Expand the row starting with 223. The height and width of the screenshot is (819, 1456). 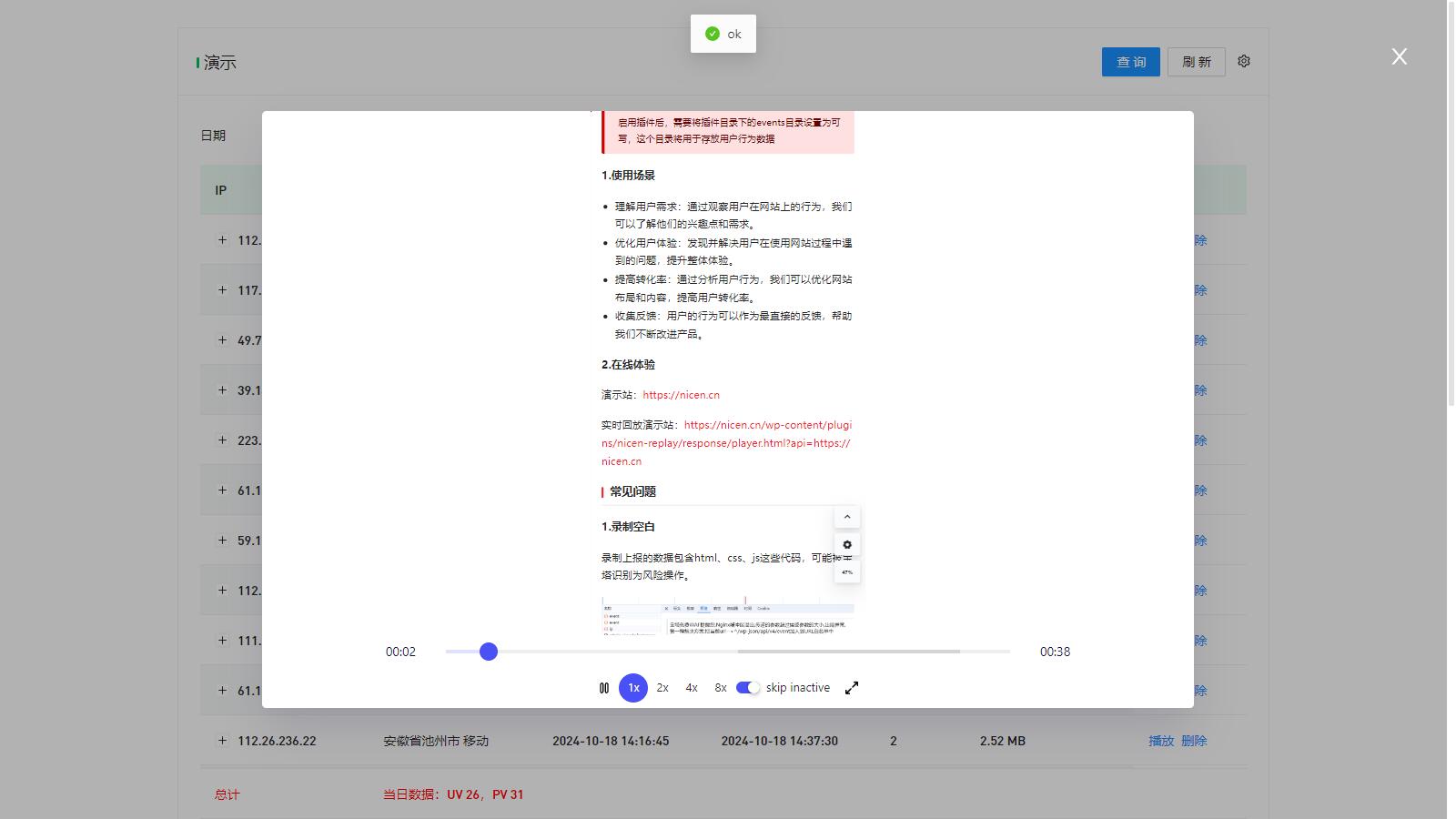click(x=222, y=440)
